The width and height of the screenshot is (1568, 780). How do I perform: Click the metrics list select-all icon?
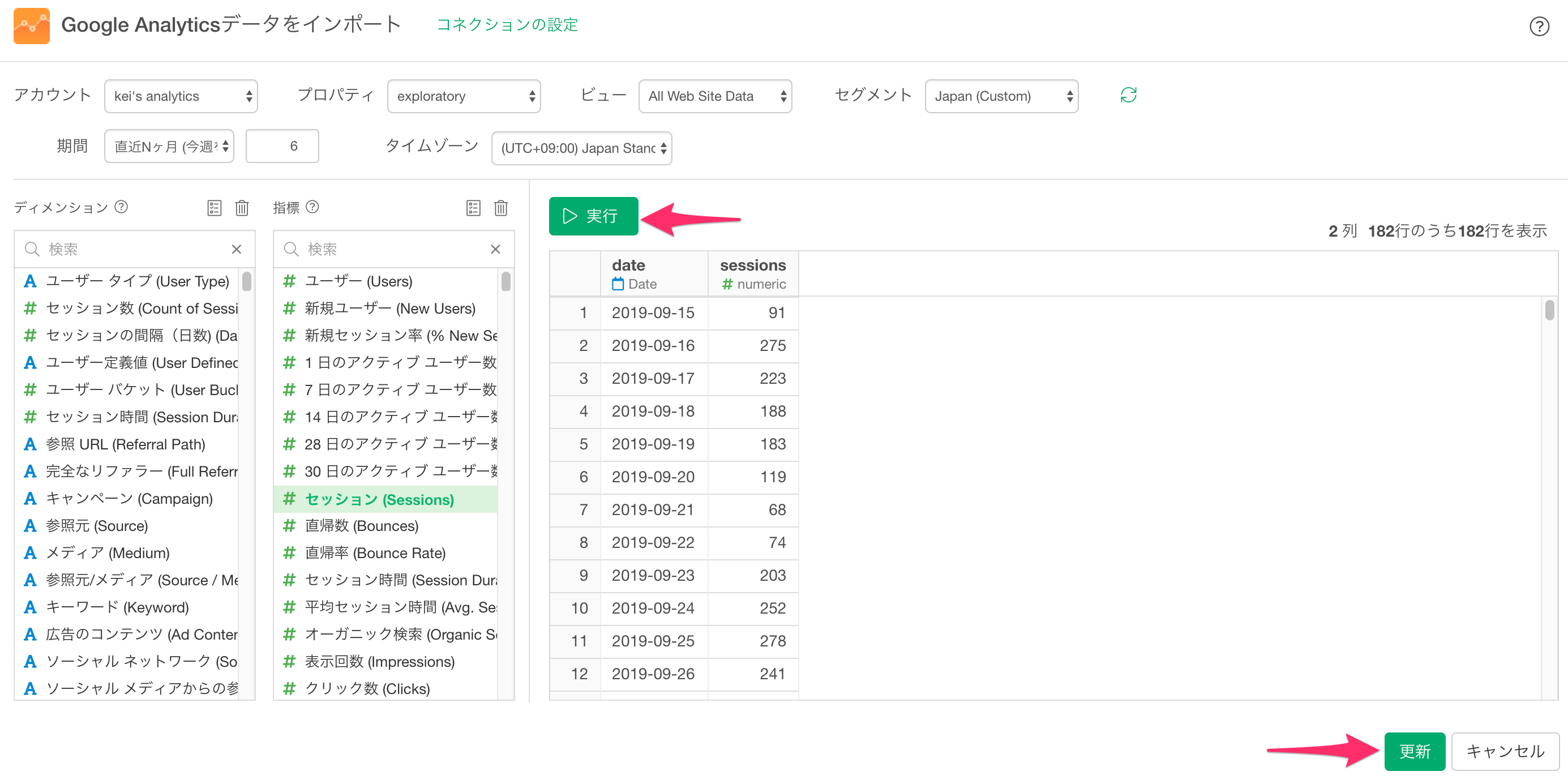[x=474, y=208]
